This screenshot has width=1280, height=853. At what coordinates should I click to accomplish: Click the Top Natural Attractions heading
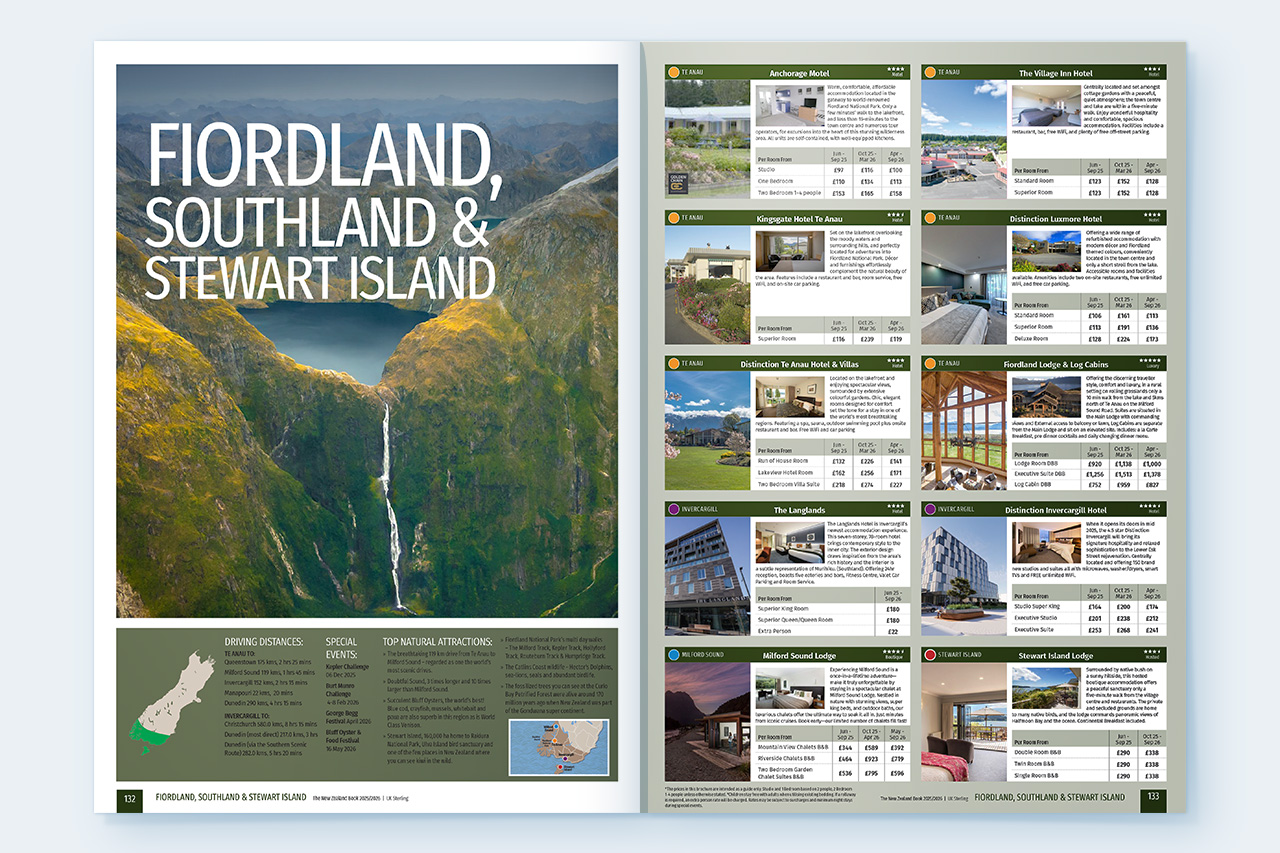[x=437, y=642]
